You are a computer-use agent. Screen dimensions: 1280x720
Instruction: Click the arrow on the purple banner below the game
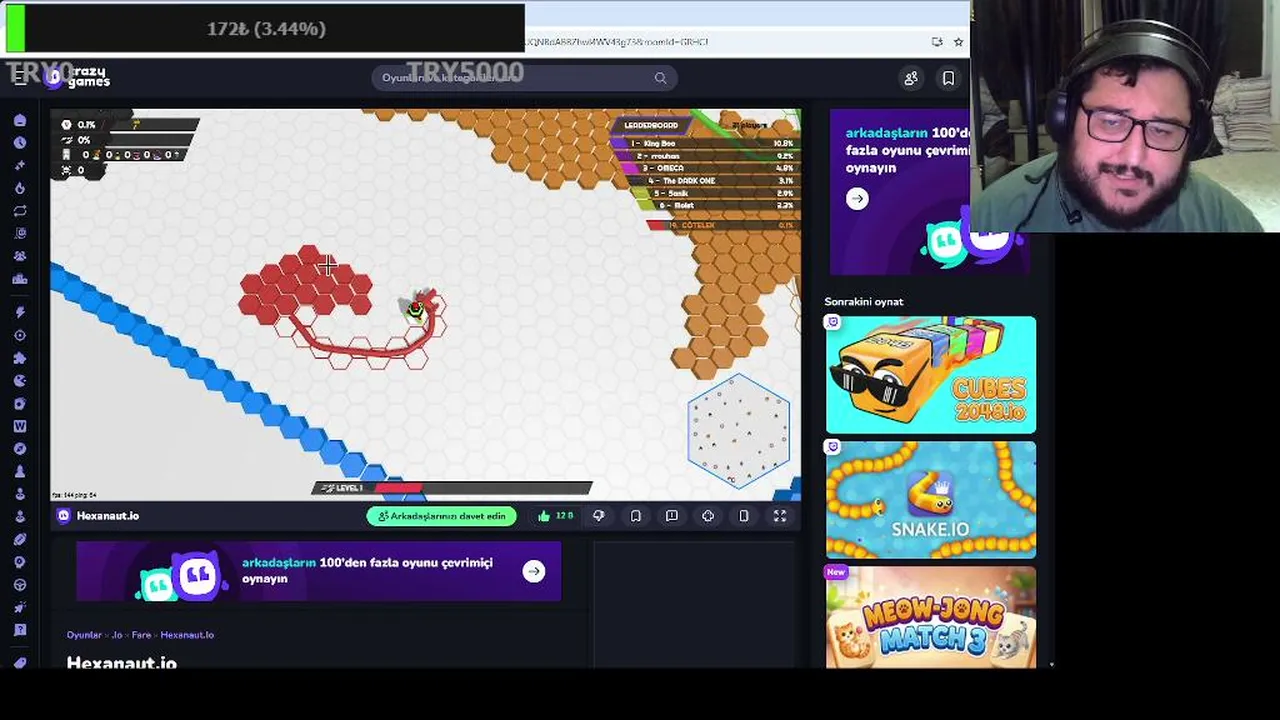click(x=534, y=571)
